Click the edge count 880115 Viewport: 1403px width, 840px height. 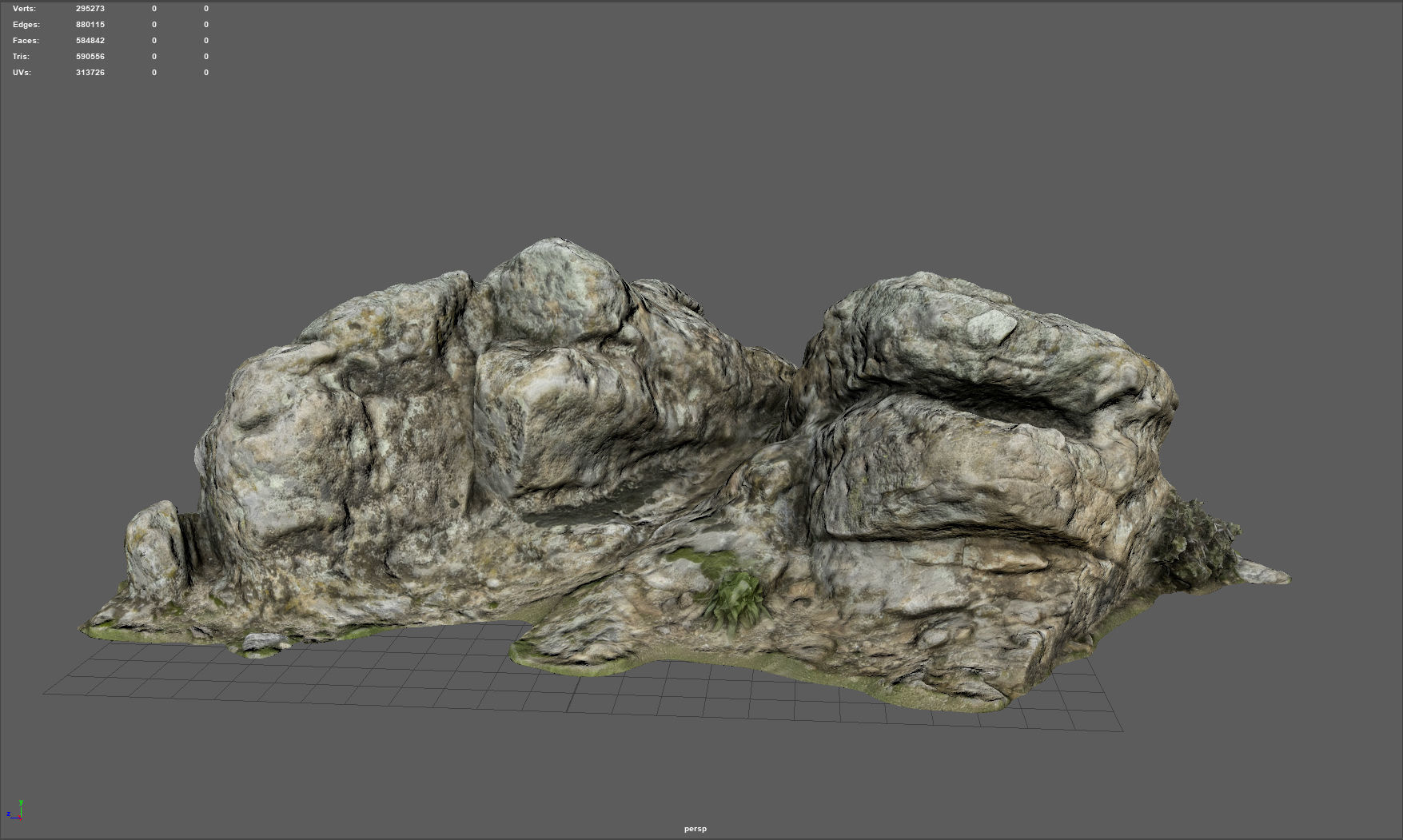[x=90, y=25]
